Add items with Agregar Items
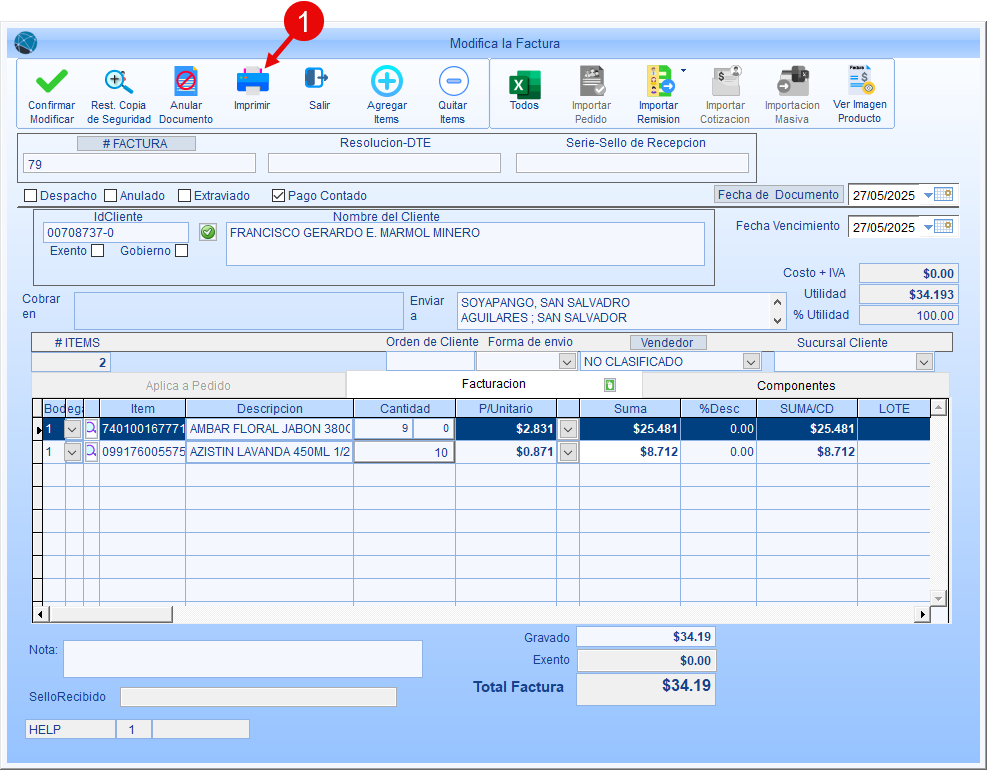Image resolution: width=987 pixels, height=770 pixels. pos(386,81)
